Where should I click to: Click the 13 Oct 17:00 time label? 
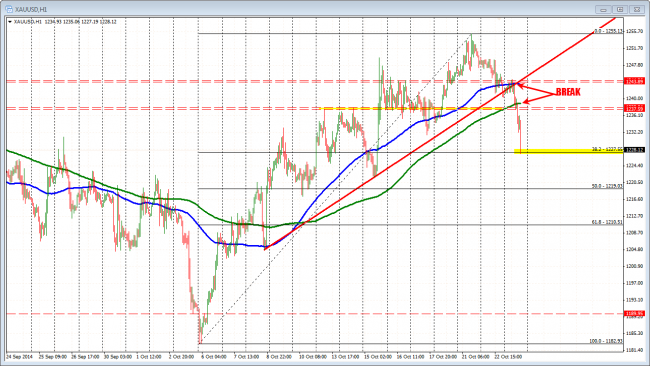tap(345, 356)
